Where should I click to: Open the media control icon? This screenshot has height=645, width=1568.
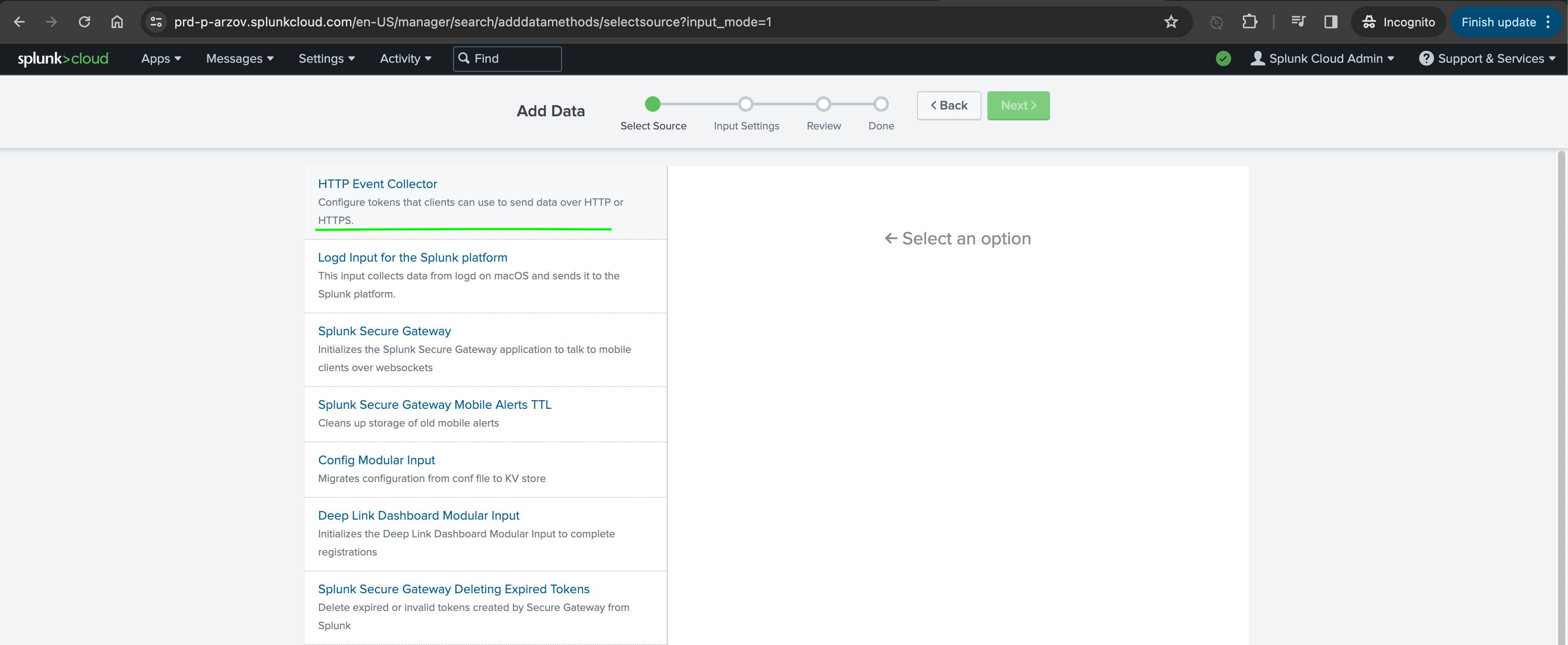tap(1298, 22)
